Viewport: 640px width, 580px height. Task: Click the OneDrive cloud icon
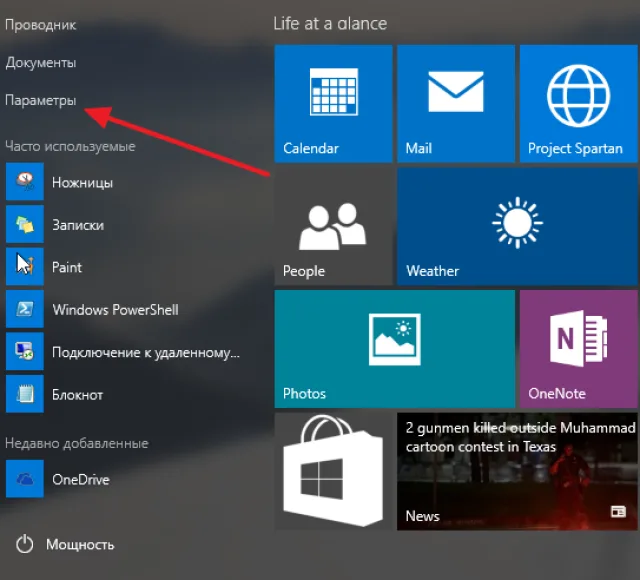click(x=24, y=479)
